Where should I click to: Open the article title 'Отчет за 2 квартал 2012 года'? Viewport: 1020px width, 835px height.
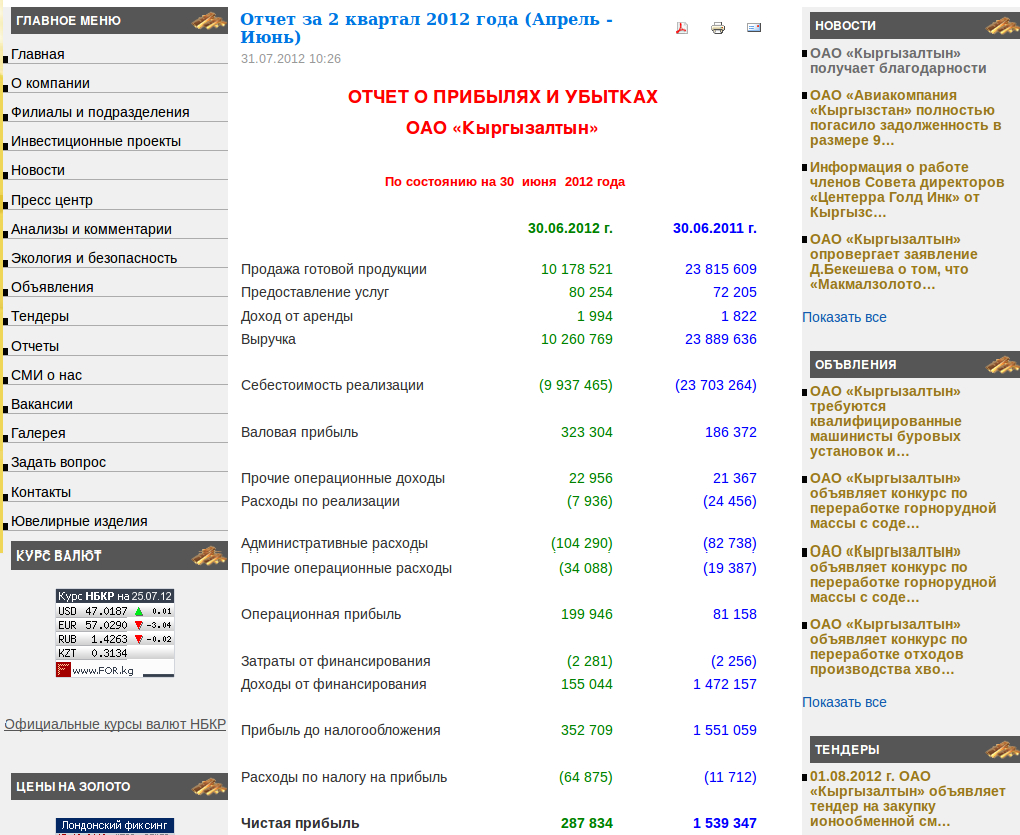tap(427, 28)
